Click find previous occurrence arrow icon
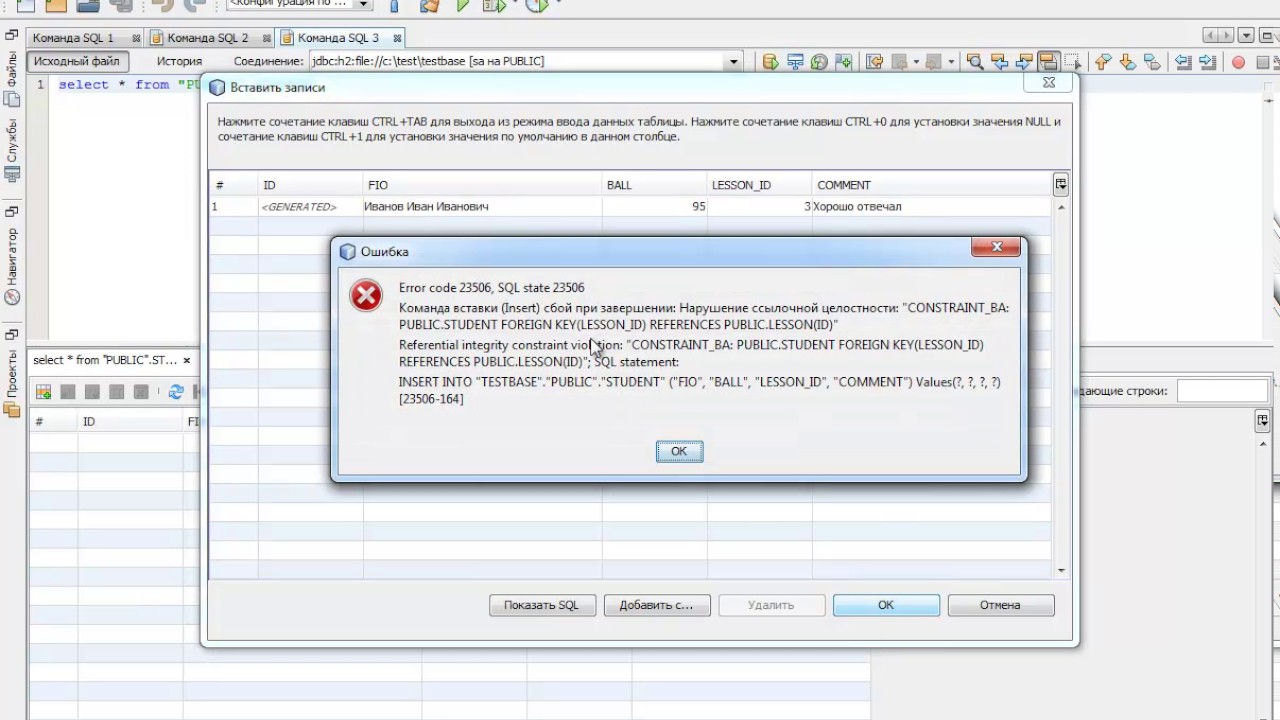The image size is (1280, 720). point(999,62)
